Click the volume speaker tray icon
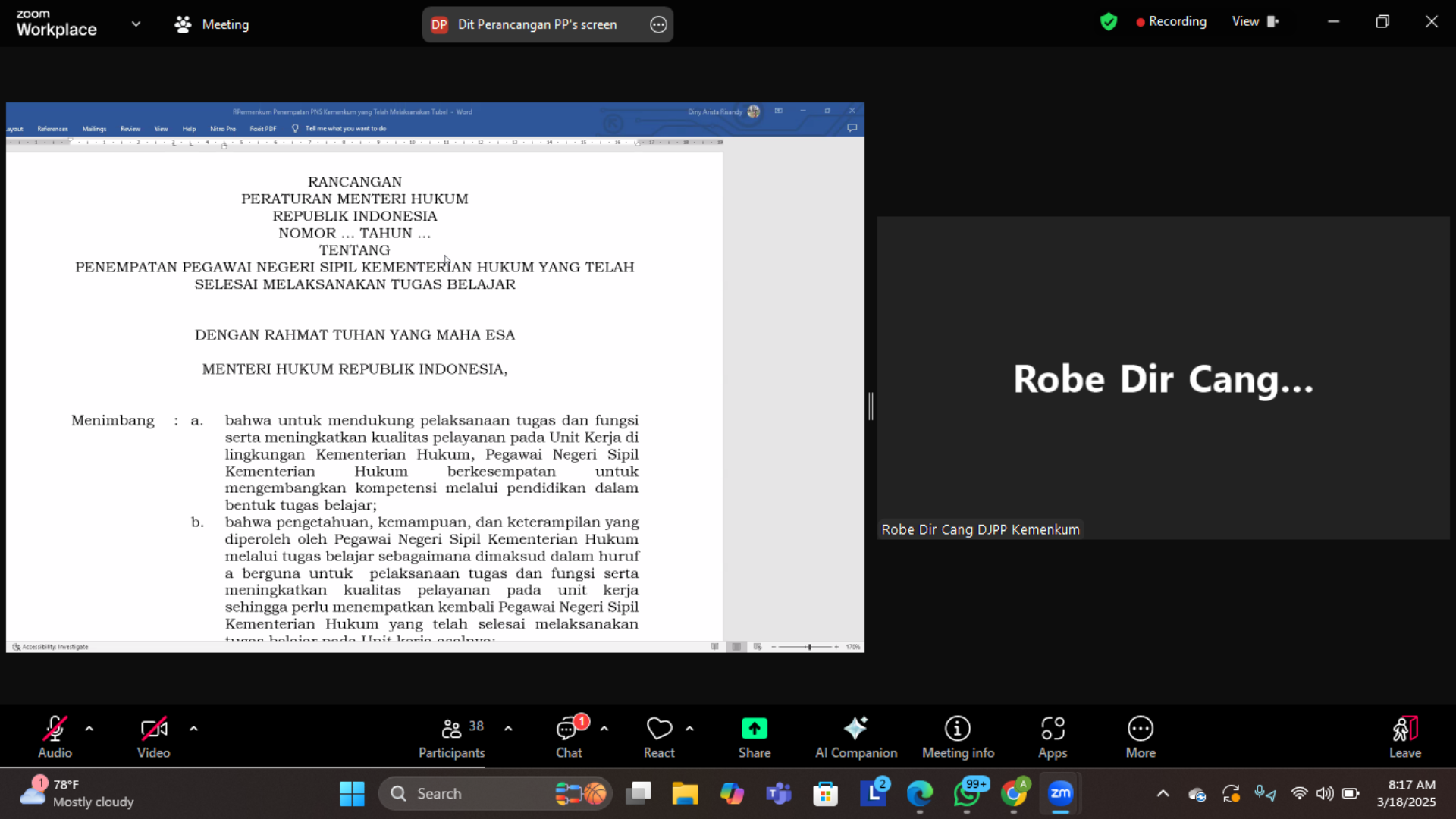This screenshot has height=819, width=1456. [x=1325, y=793]
